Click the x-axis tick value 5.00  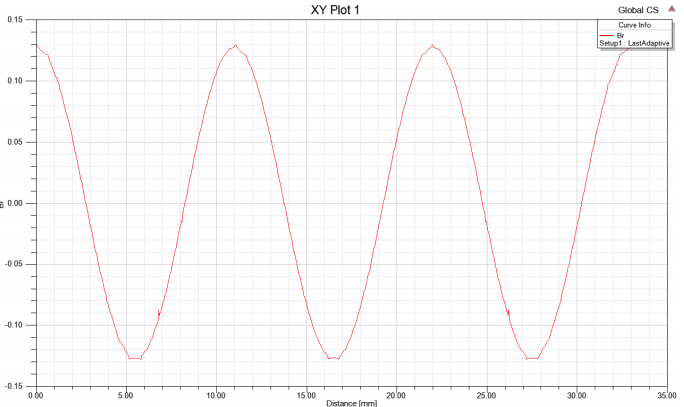[126, 396]
